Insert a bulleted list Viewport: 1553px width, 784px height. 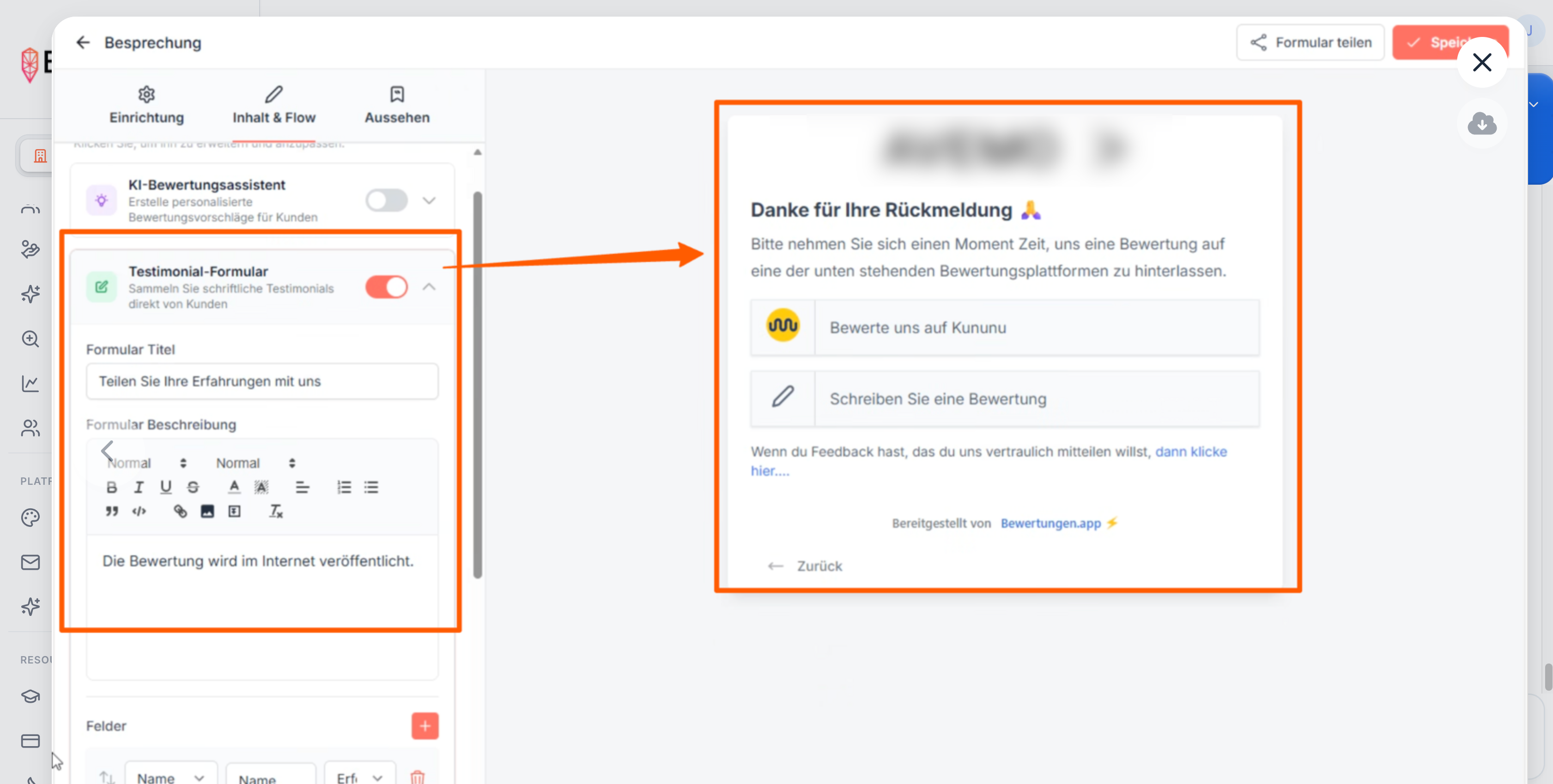[x=371, y=487]
